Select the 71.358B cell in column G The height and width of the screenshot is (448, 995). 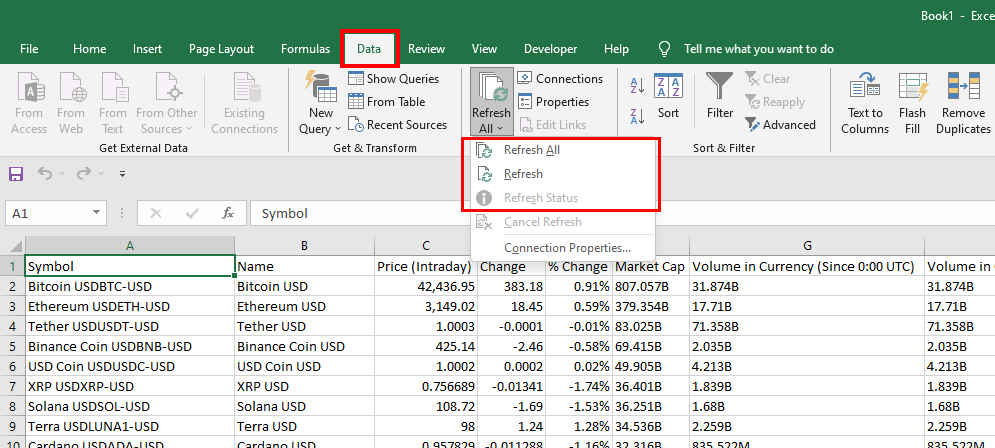(807, 326)
